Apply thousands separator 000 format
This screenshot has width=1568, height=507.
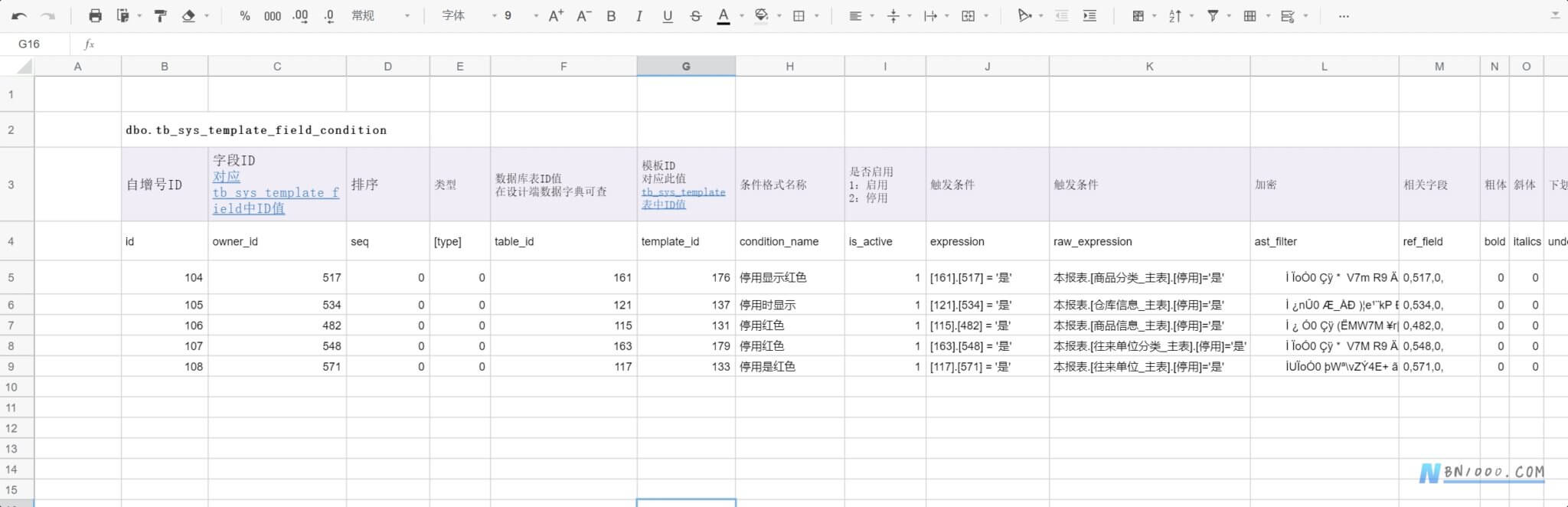pos(272,16)
